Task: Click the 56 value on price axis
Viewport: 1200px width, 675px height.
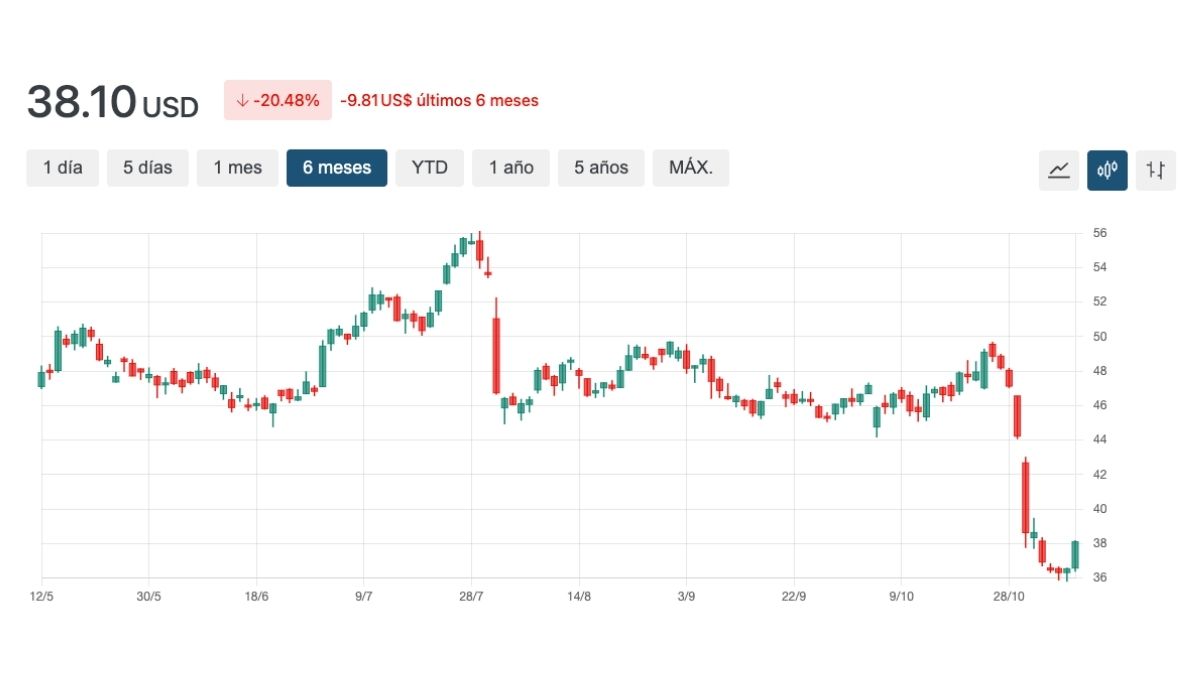Action: point(1099,233)
